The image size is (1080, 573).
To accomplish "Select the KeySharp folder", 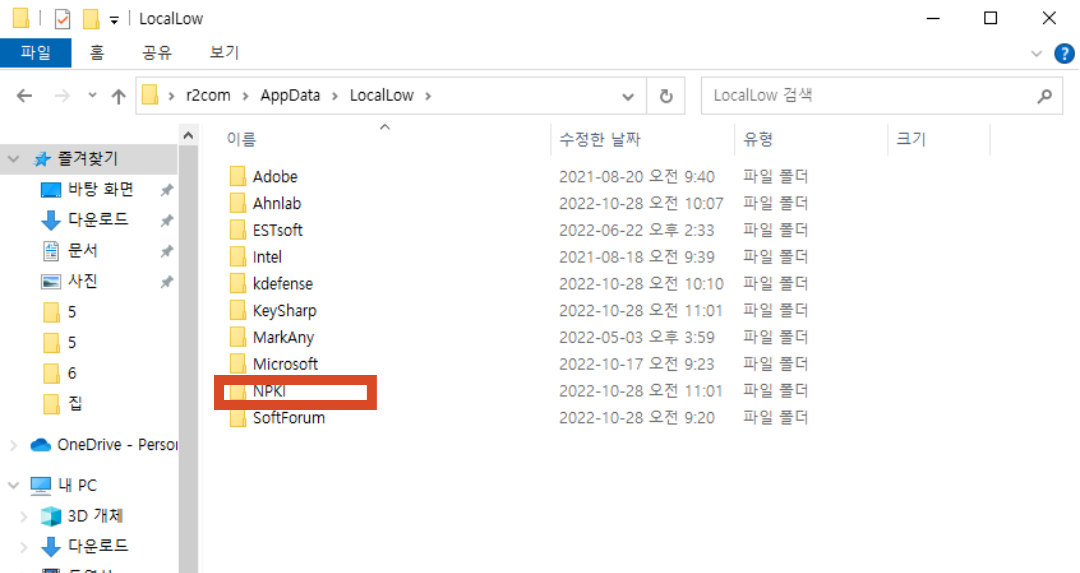I will point(284,311).
